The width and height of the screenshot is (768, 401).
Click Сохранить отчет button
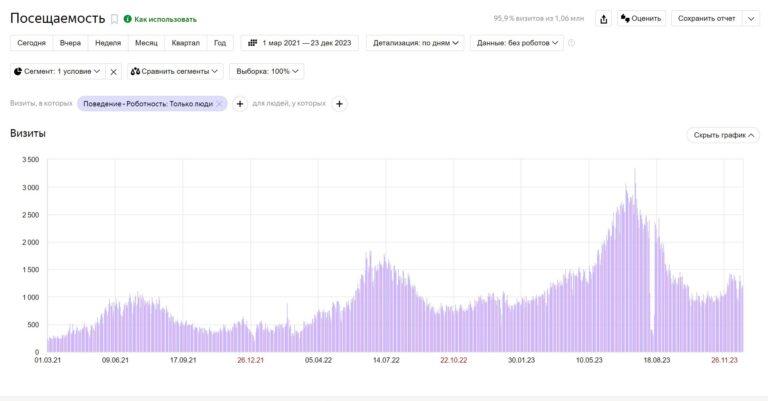click(x=706, y=19)
